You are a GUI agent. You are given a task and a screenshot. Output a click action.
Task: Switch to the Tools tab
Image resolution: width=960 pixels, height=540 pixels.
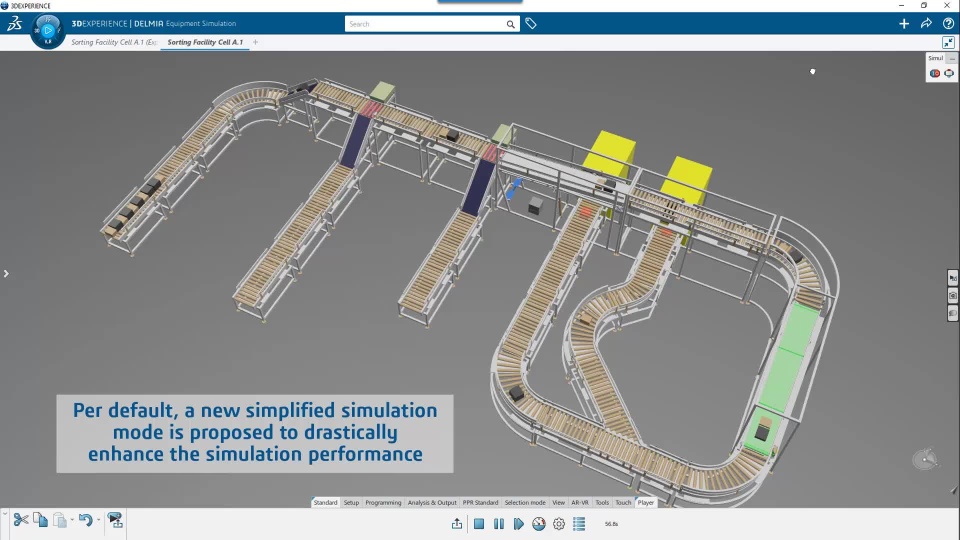point(602,502)
